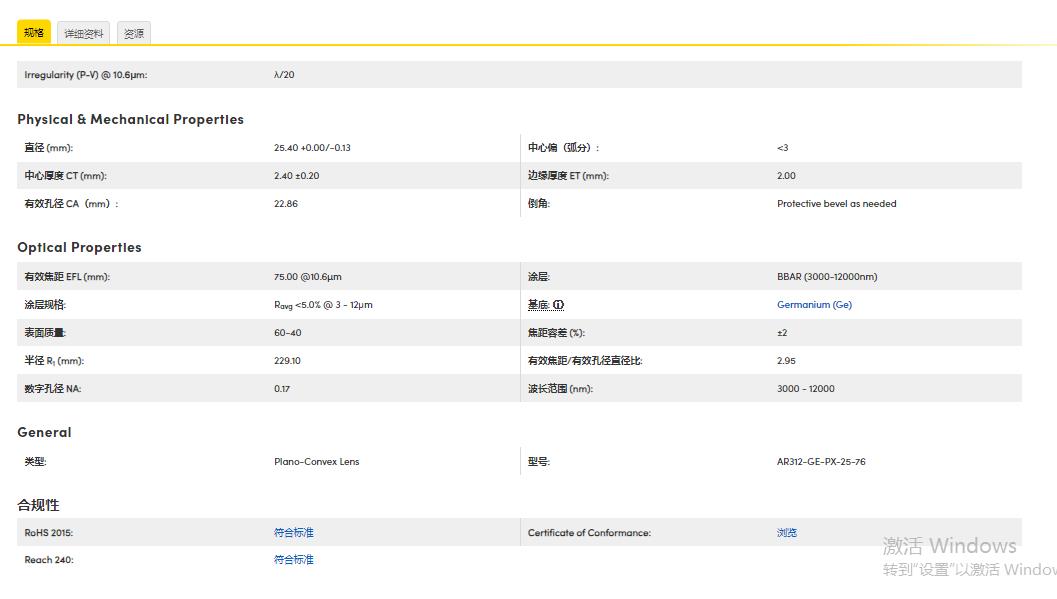Click the model number AR312-GE-PX-25-76
The width and height of the screenshot is (1057, 599).
coord(821,461)
